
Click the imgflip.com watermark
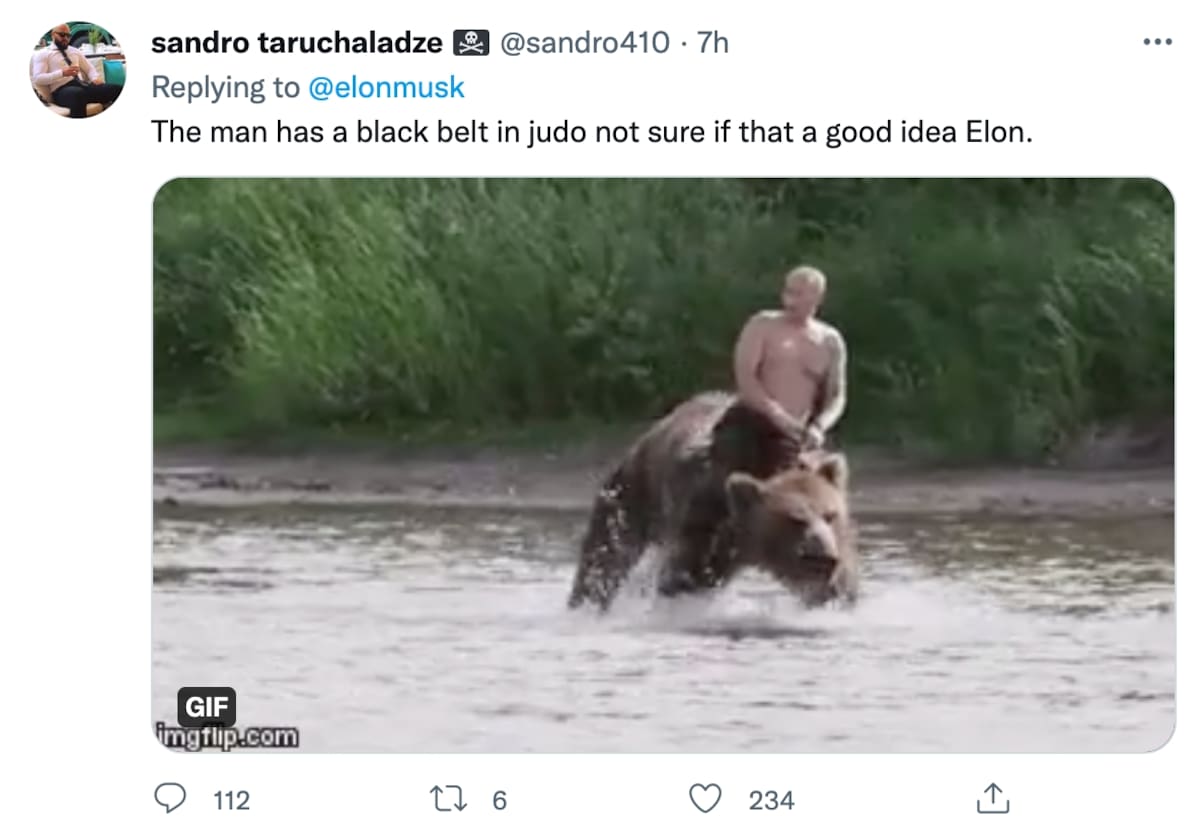[x=227, y=739]
